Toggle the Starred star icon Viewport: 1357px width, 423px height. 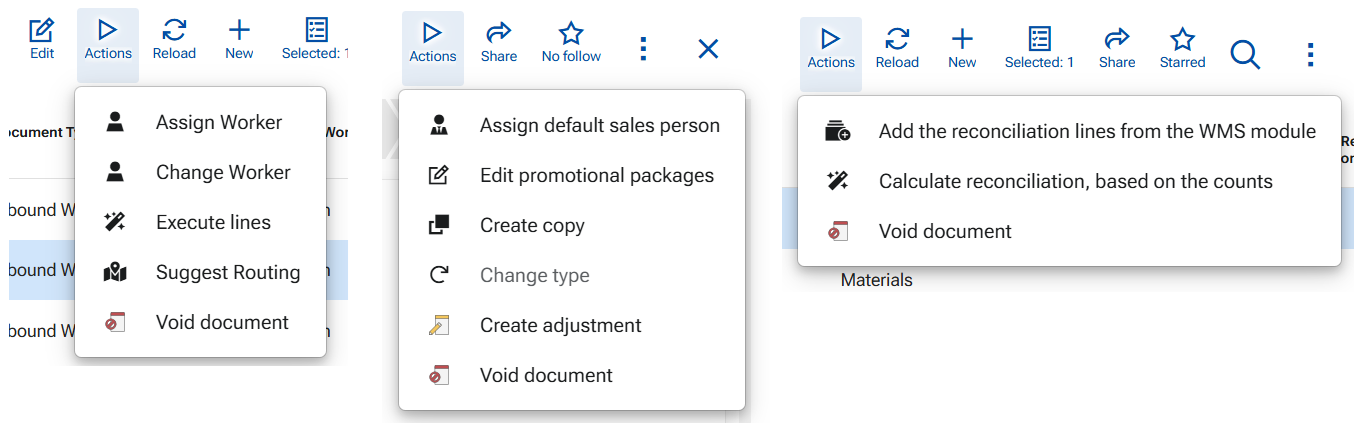point(1182,40)
